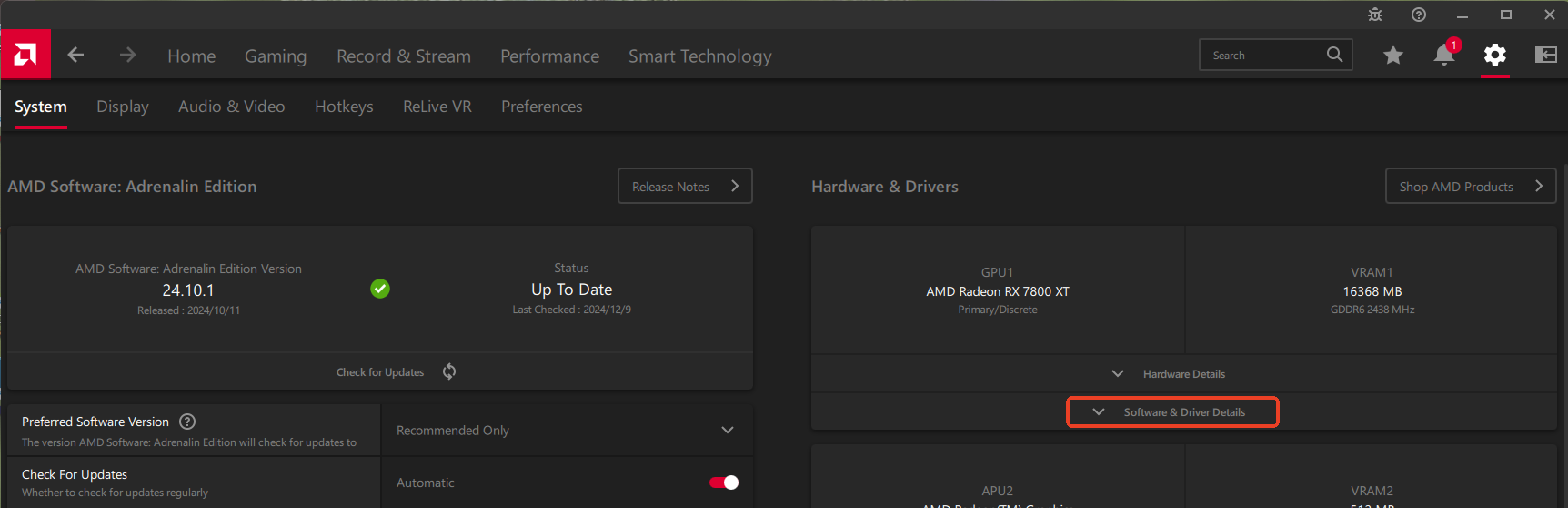Click AMD Radeon RX 7800 XT label
The height and width of the screenshot is (508, 1568).
coord(998,291)
